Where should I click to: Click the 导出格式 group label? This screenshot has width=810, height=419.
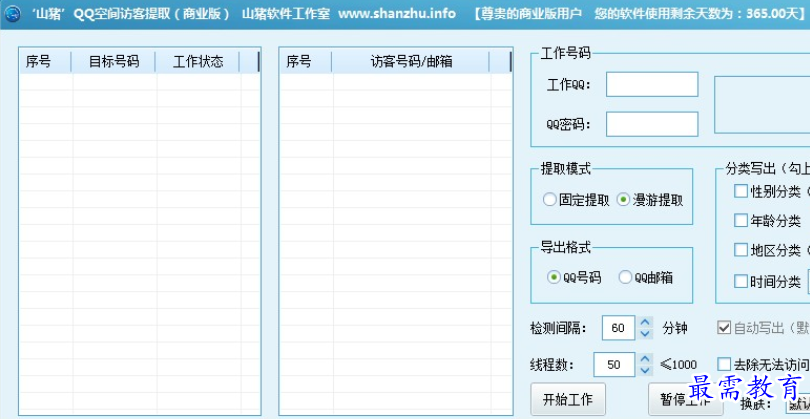(x=565, y=247)
